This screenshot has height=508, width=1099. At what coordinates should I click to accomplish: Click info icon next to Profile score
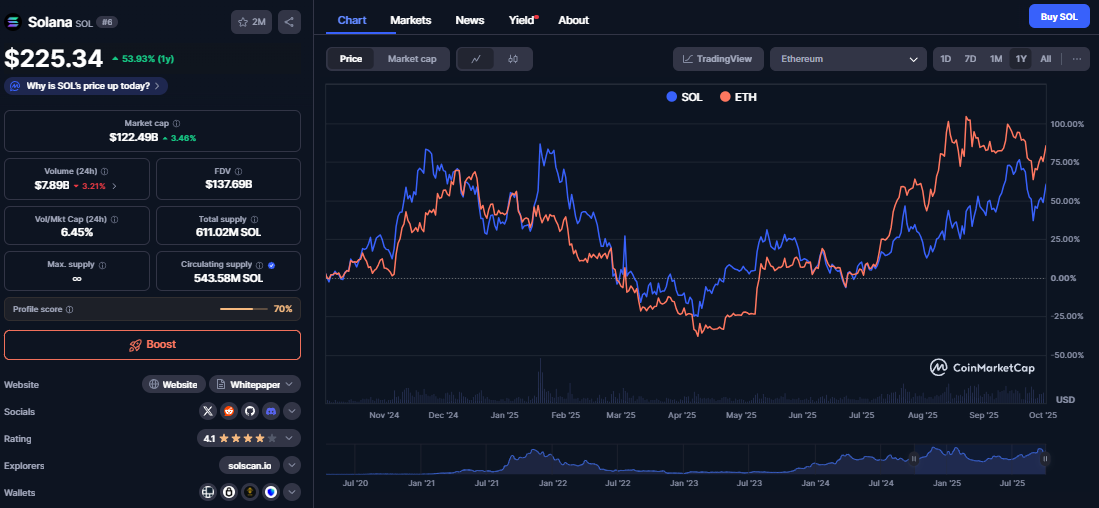click(69, 309)
